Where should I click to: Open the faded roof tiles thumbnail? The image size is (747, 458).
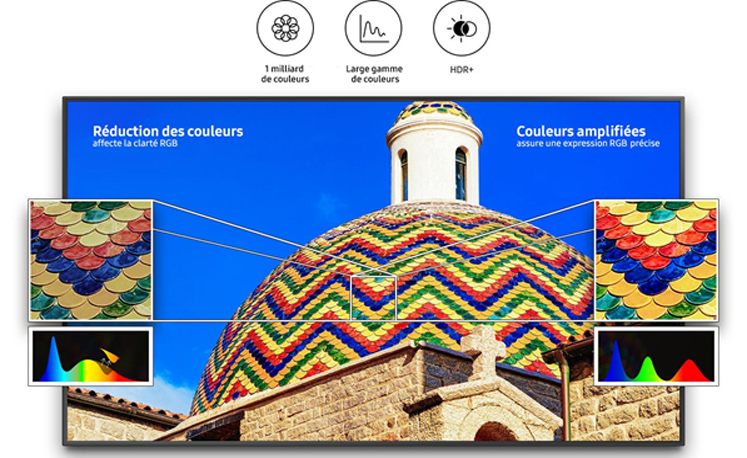(x=91, y=260)
